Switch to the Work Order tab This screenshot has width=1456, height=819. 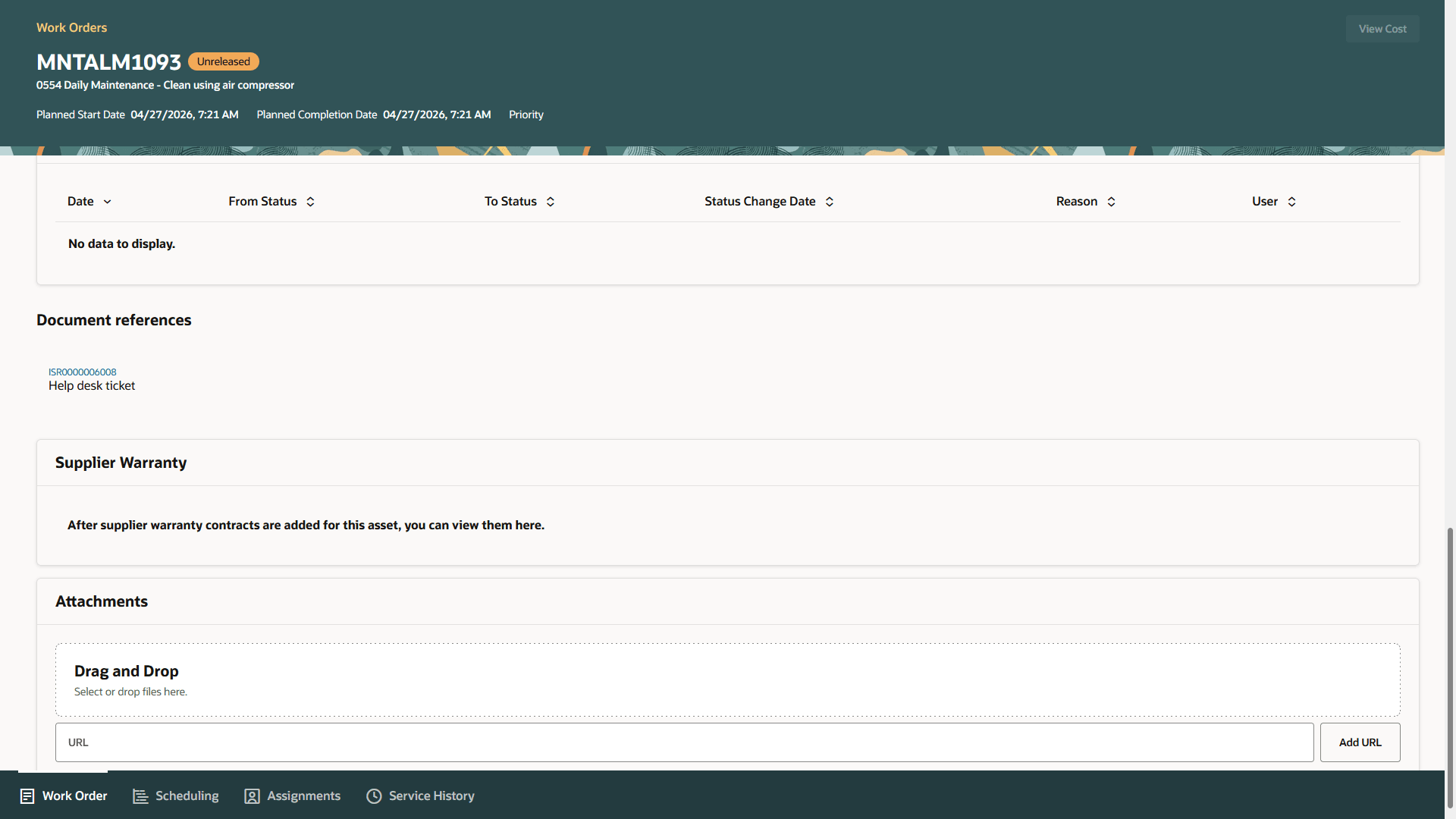pyautogui.click(x=63, y=795)
